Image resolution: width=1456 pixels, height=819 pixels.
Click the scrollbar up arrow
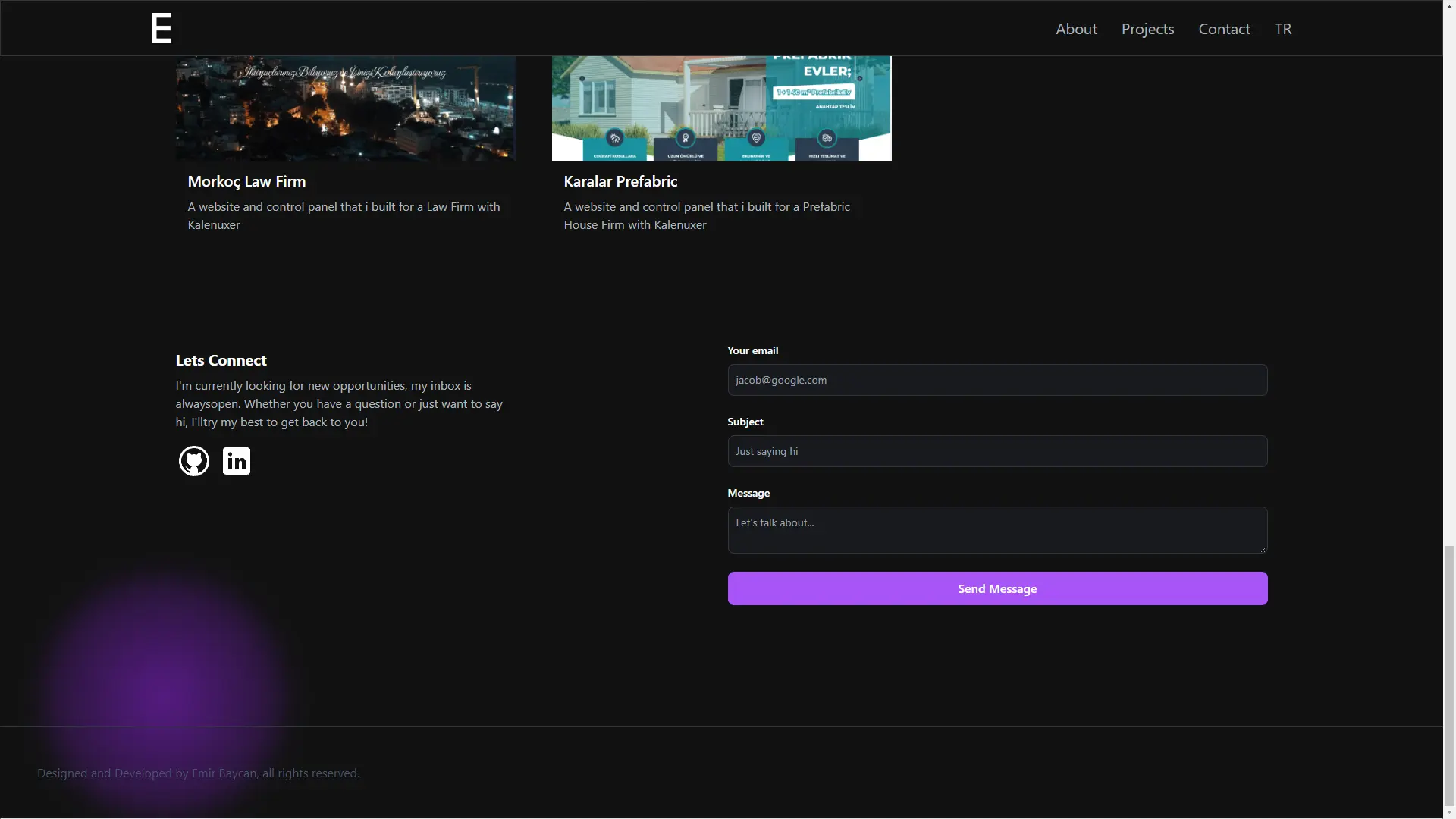[1449, 5]
